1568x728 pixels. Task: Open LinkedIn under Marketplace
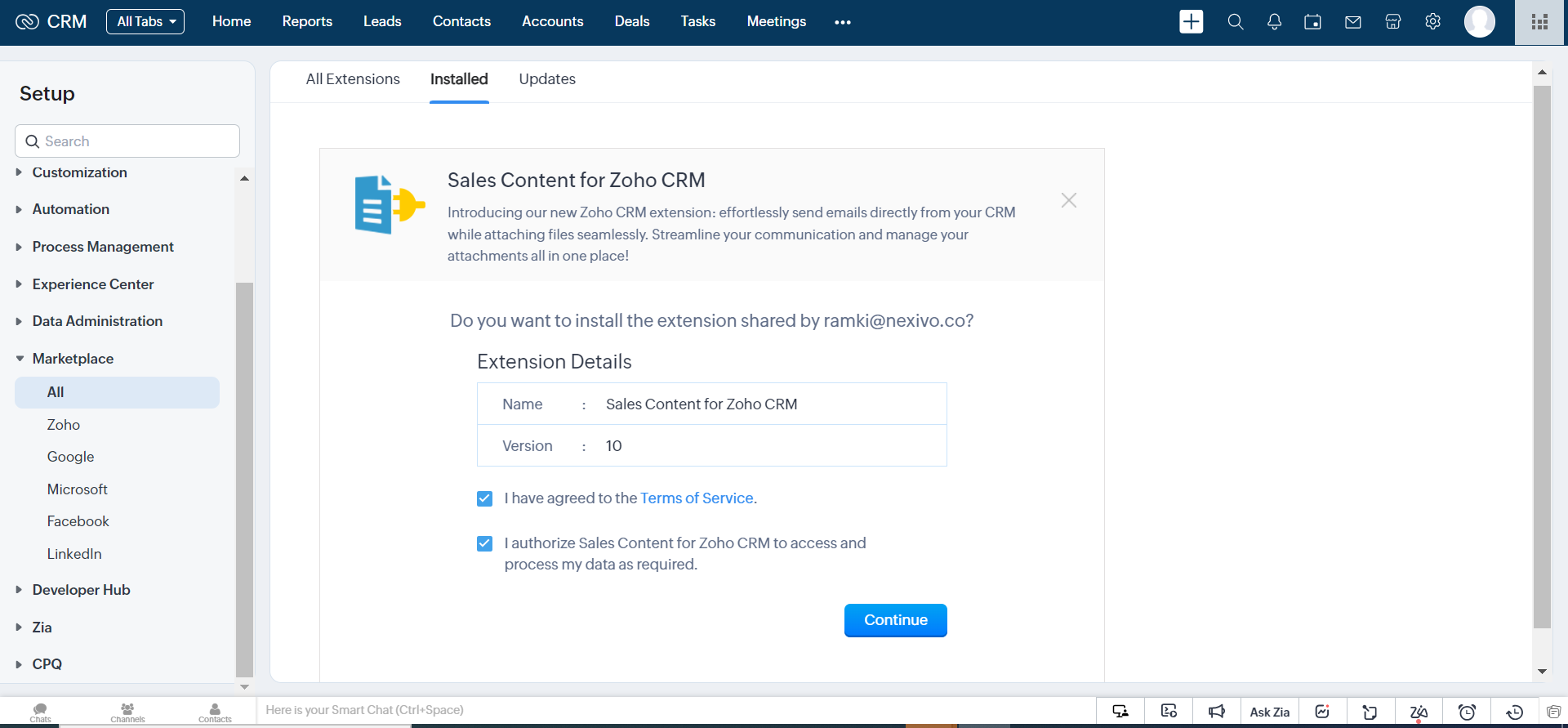[x=74, y=554]
